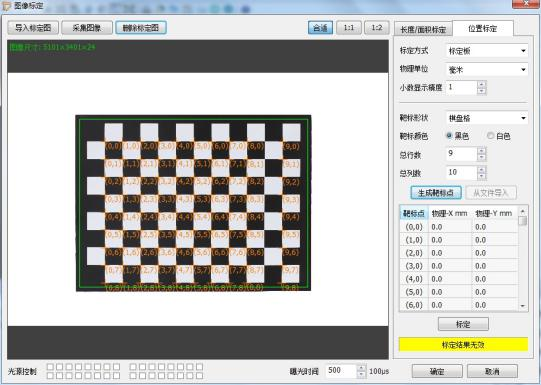Image resolution: width=541 pixels, height=385 pixels.
Task: Check the first top-row 光源控制 checkbox, right group
Action: click(x=133, y=366)
